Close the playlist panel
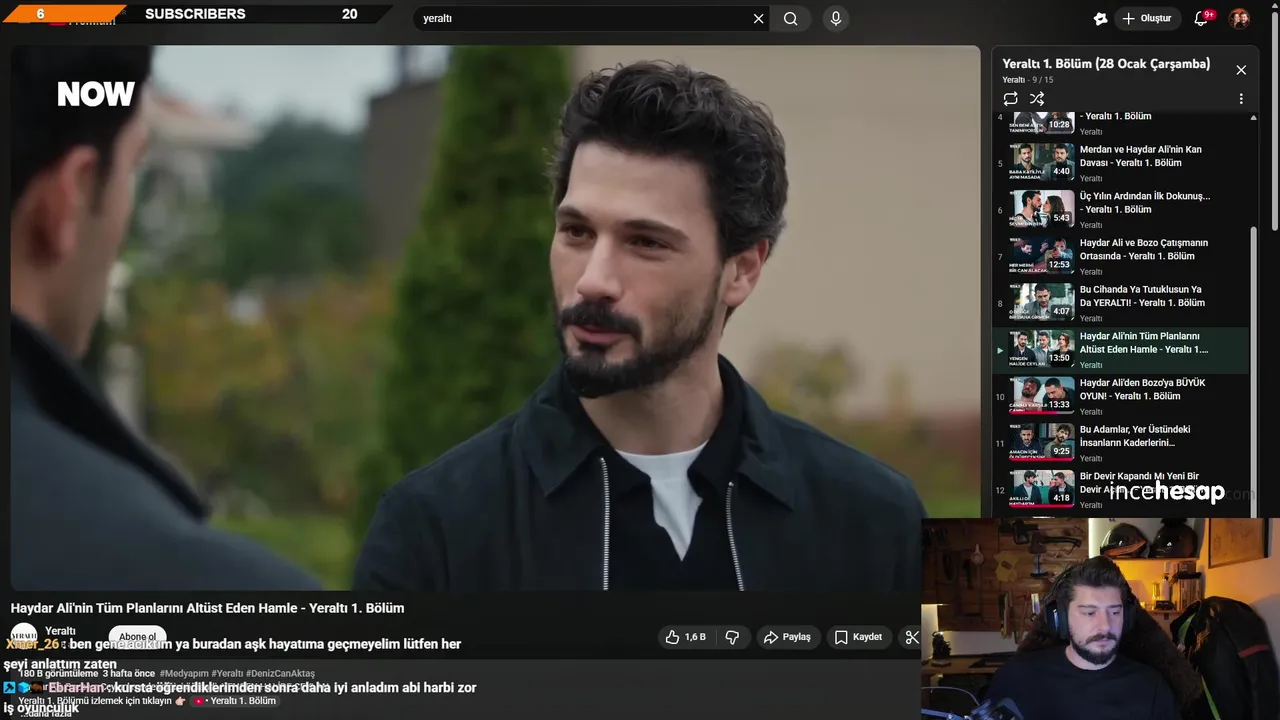Viewport: 1280px width, 720px height. (x=1241, y=70)
